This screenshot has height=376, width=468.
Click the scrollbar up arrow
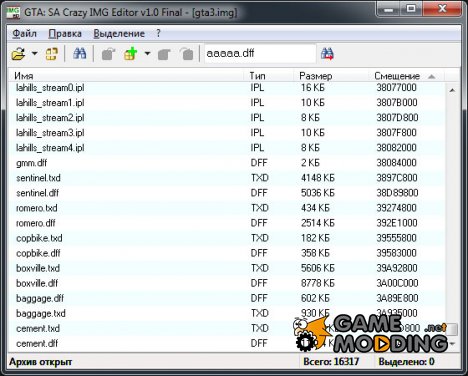click(x=452, y=90)
